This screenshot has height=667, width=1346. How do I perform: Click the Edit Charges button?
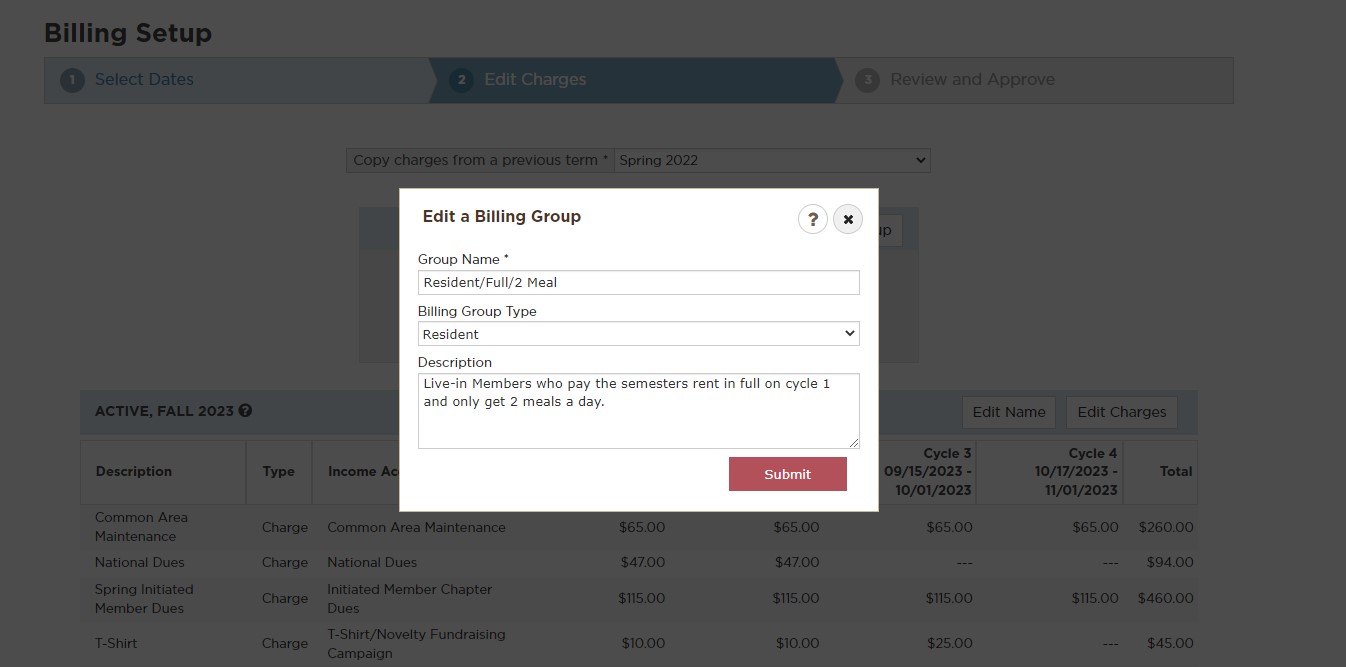click(x=1121, y=412)
